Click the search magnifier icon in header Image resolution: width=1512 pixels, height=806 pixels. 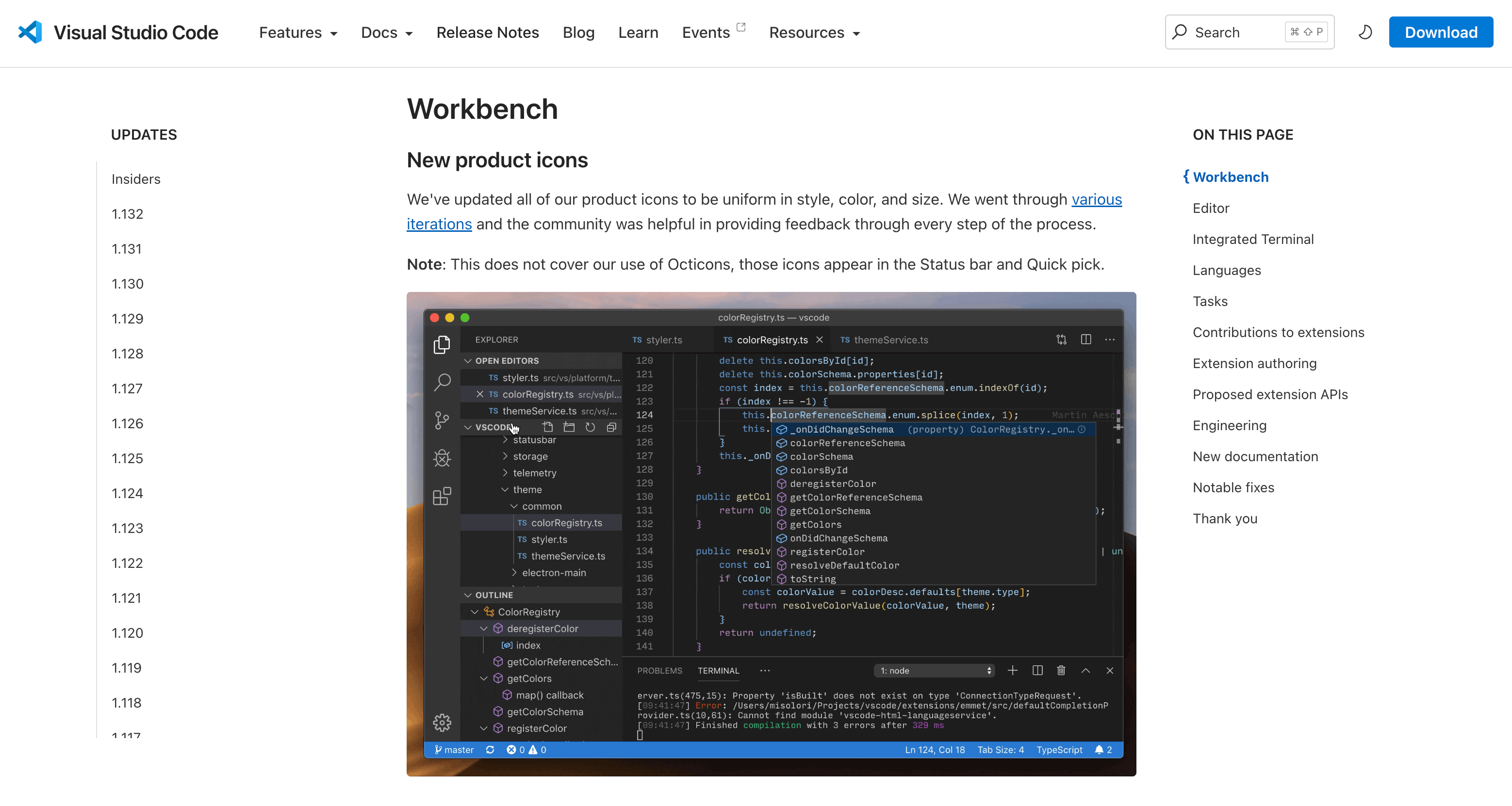(x=1179, y=32)
